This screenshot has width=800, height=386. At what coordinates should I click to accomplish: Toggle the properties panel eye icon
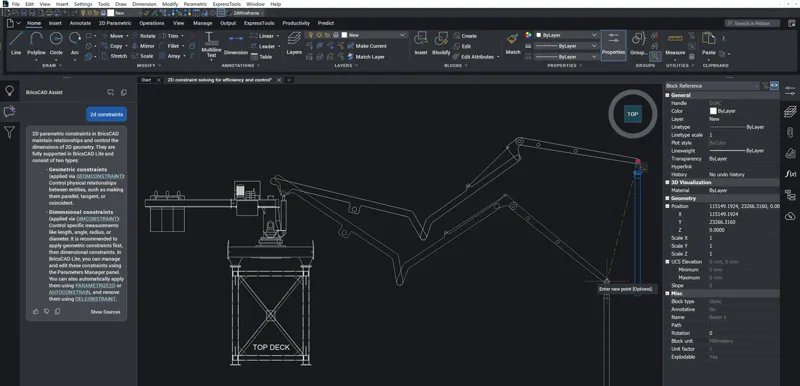coord(774,86)
